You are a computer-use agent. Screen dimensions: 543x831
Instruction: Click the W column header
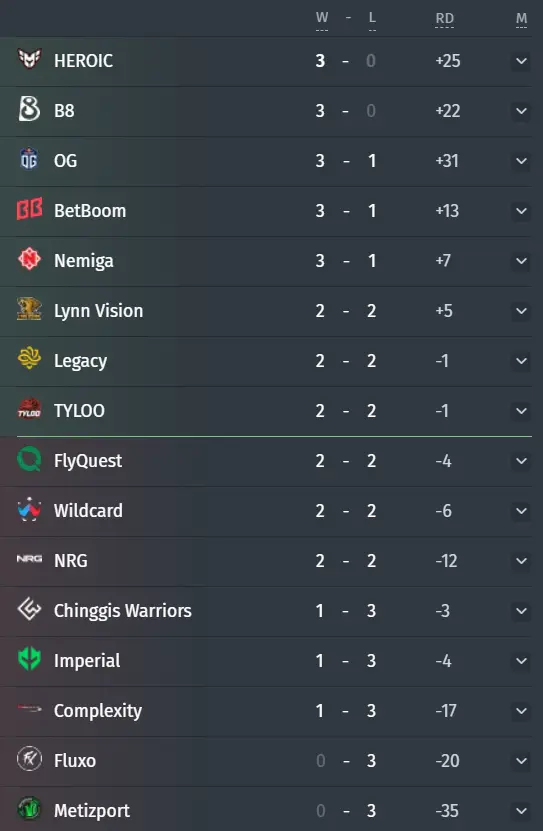[322, 19]
